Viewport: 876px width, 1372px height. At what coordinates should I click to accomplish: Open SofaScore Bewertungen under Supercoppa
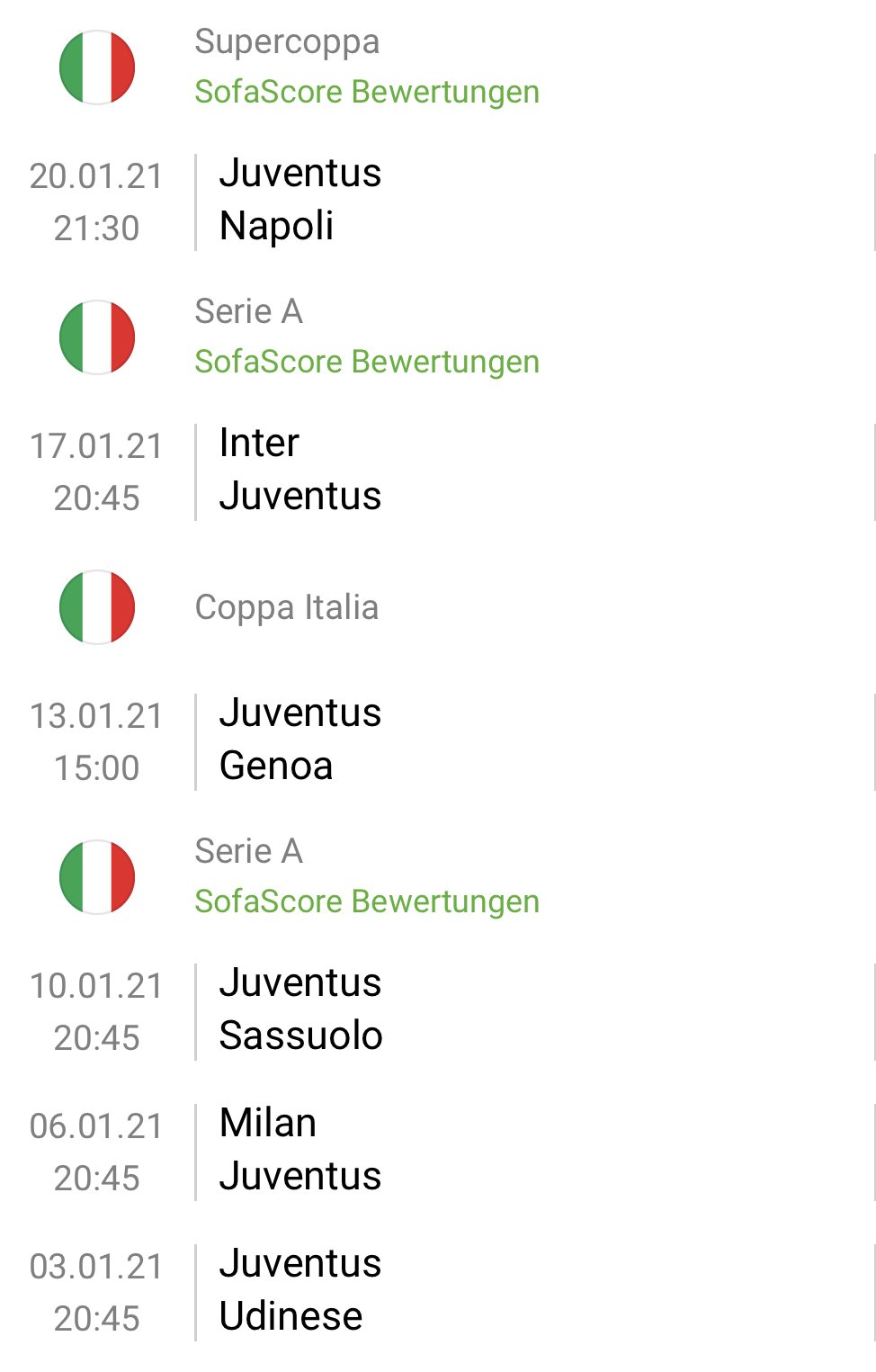pos(367,92)
